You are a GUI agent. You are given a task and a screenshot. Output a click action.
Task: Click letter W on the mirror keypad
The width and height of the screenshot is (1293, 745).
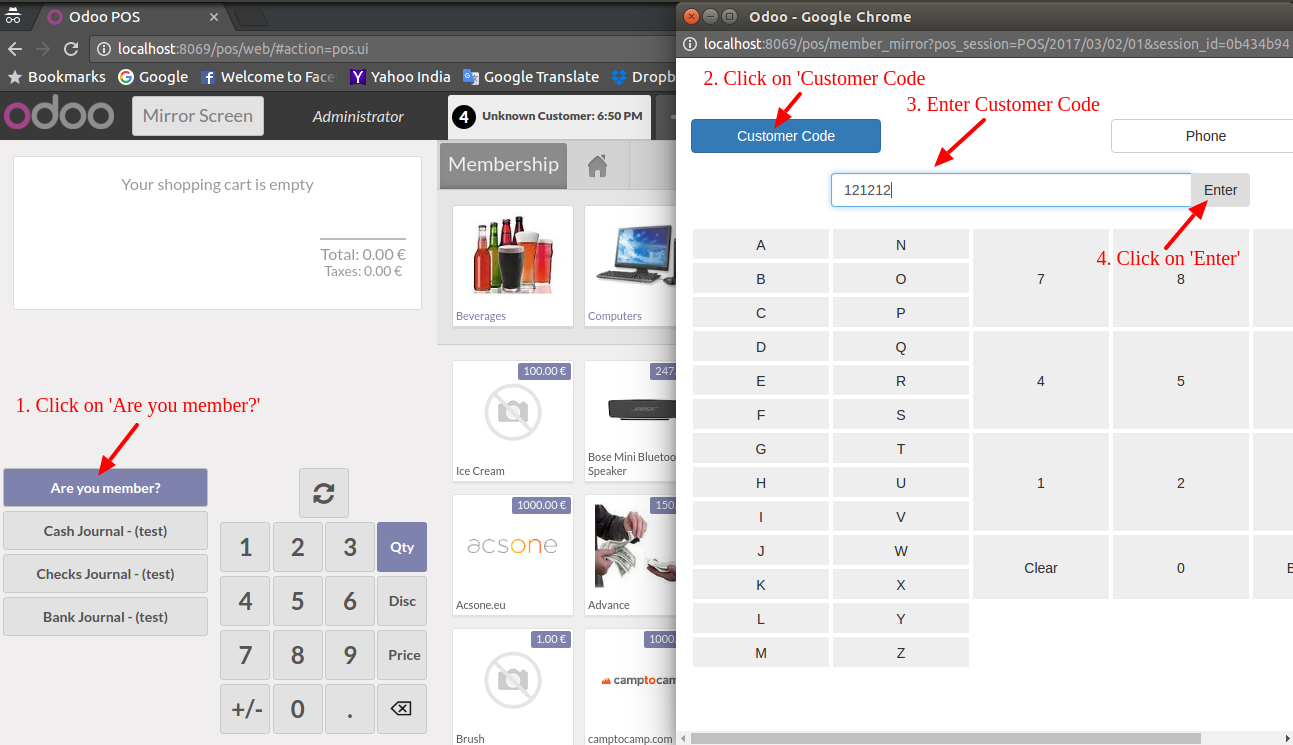[901, 551]
